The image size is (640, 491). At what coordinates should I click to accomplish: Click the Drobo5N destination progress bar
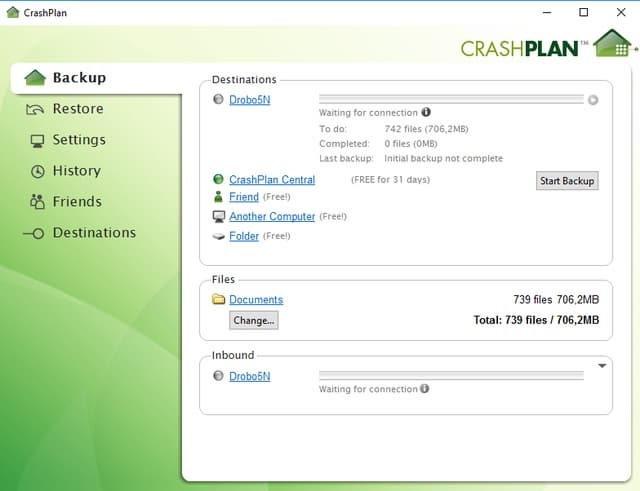tap(451, 99)
